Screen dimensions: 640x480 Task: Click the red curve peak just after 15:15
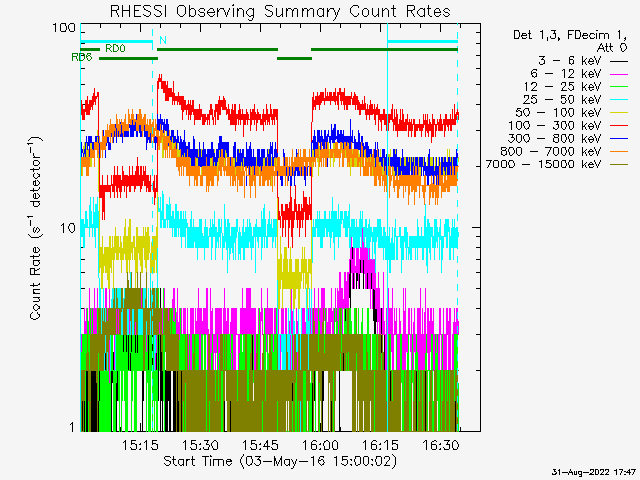(160, 80)
